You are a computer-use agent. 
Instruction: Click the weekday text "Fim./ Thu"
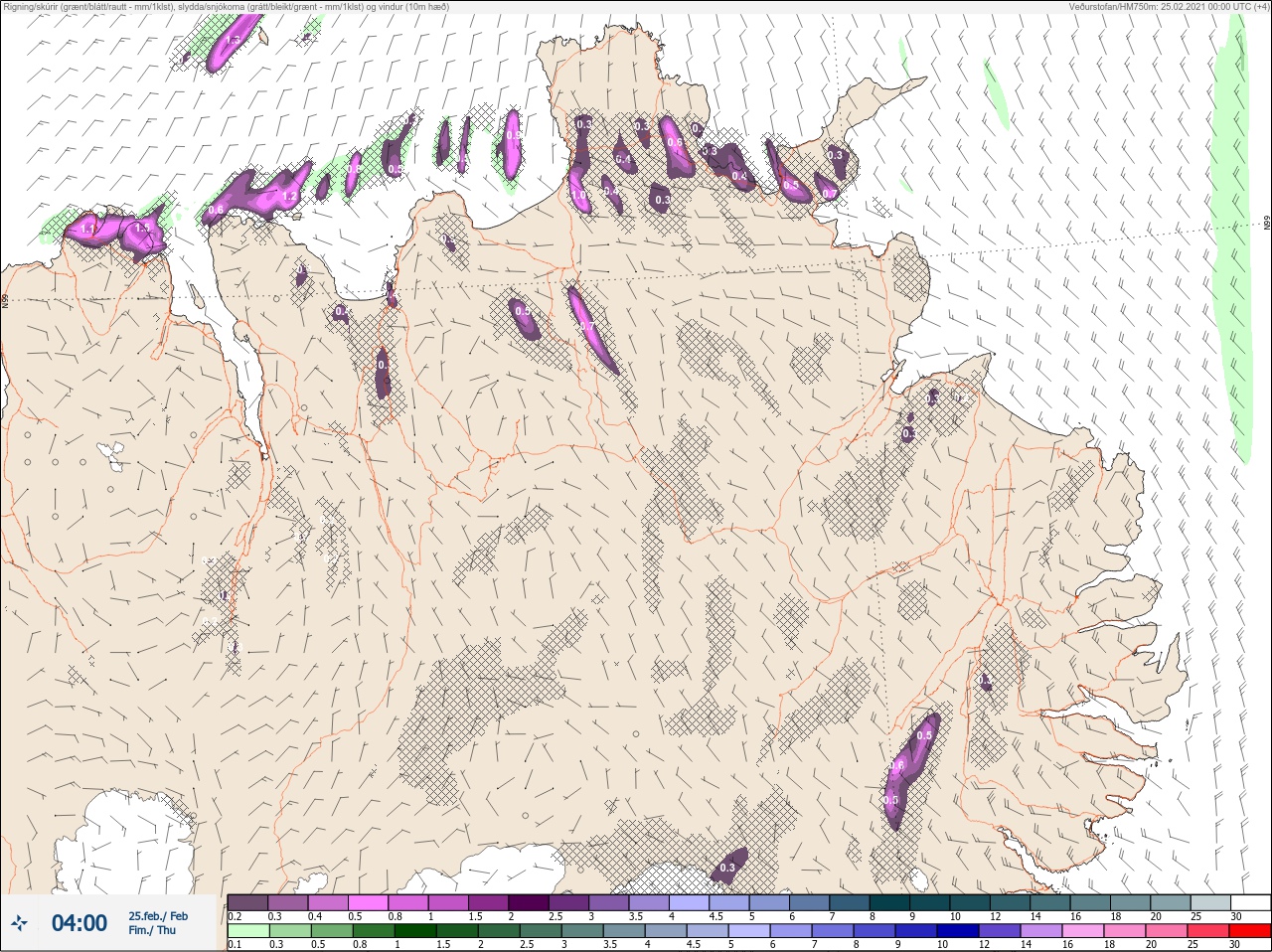152,931
